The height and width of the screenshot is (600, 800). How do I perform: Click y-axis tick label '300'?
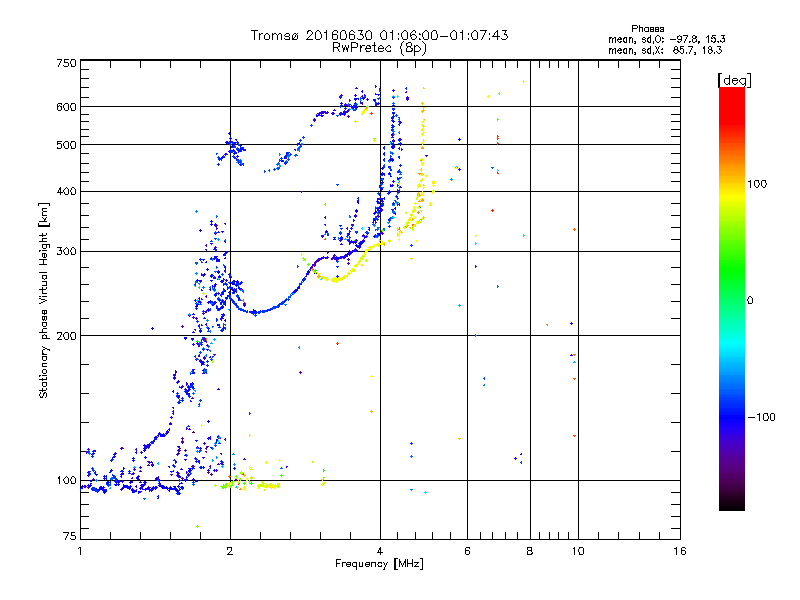[66, 252]
